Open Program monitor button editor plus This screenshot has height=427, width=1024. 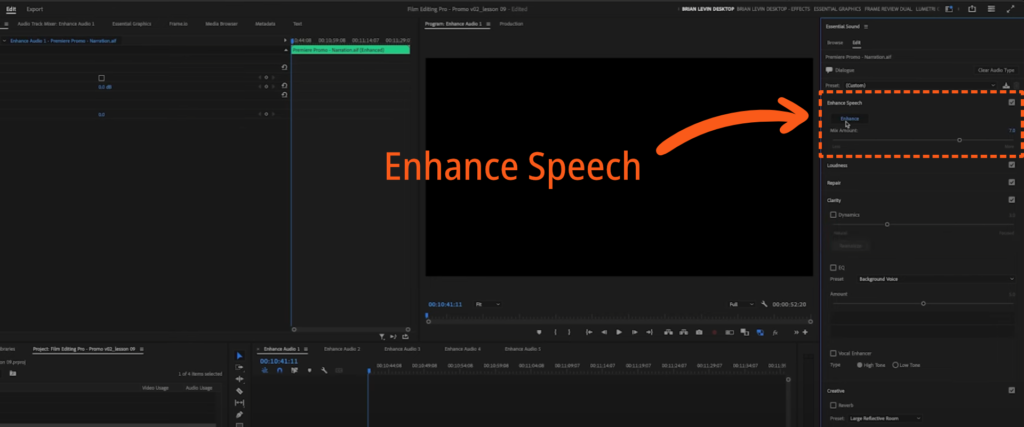click(805, 332)
